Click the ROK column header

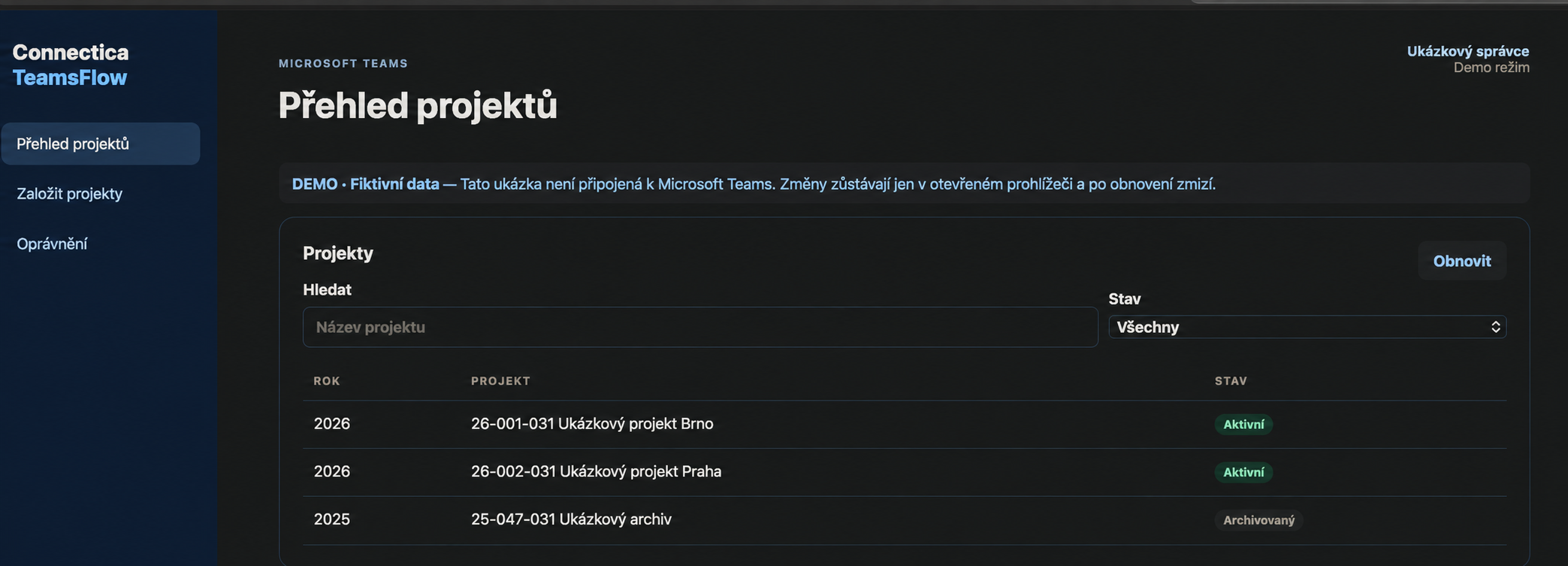click(x=327, y=381)
